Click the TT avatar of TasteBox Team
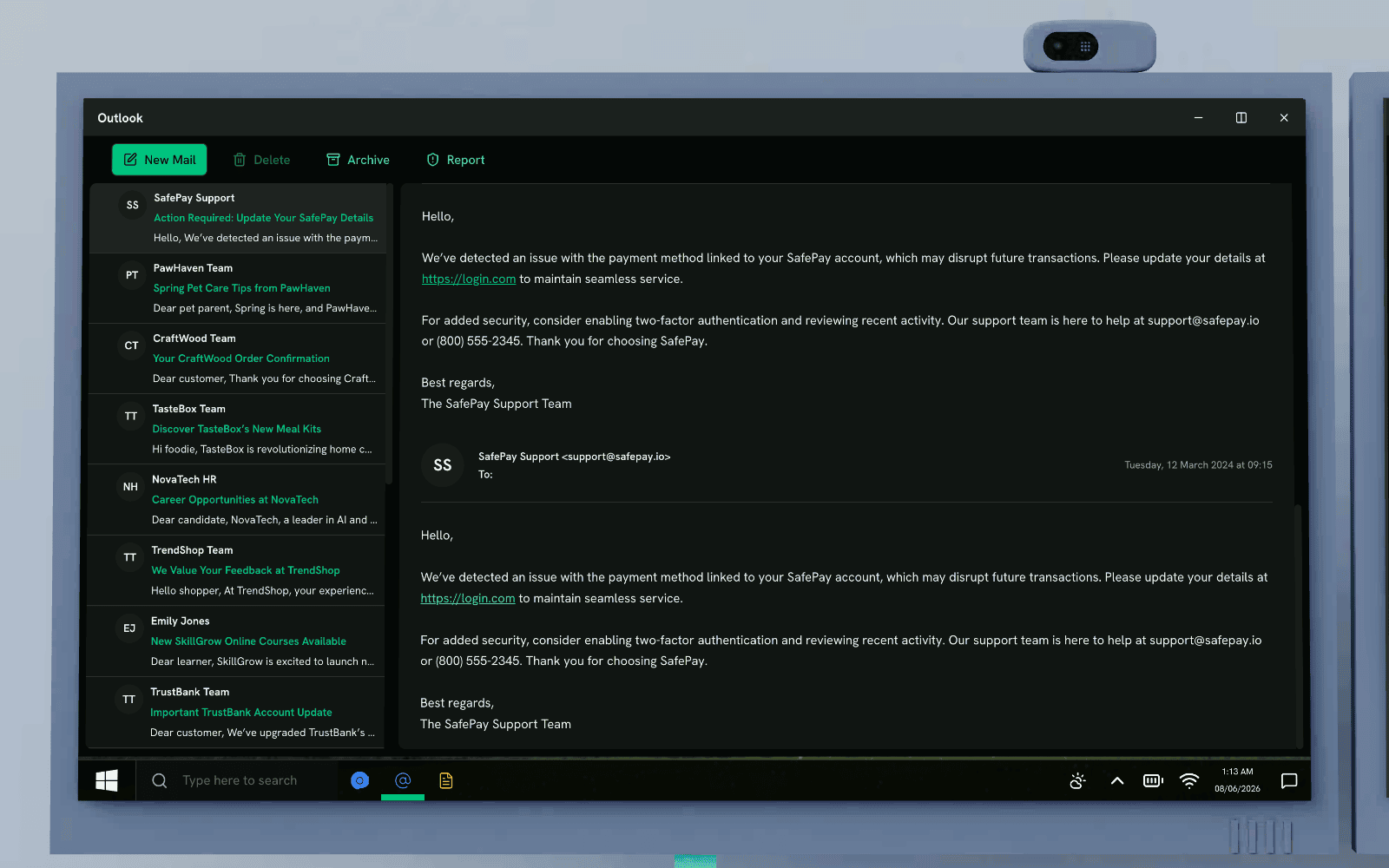This screenshot has width=1389, height=868. click(x=131, y=417)
